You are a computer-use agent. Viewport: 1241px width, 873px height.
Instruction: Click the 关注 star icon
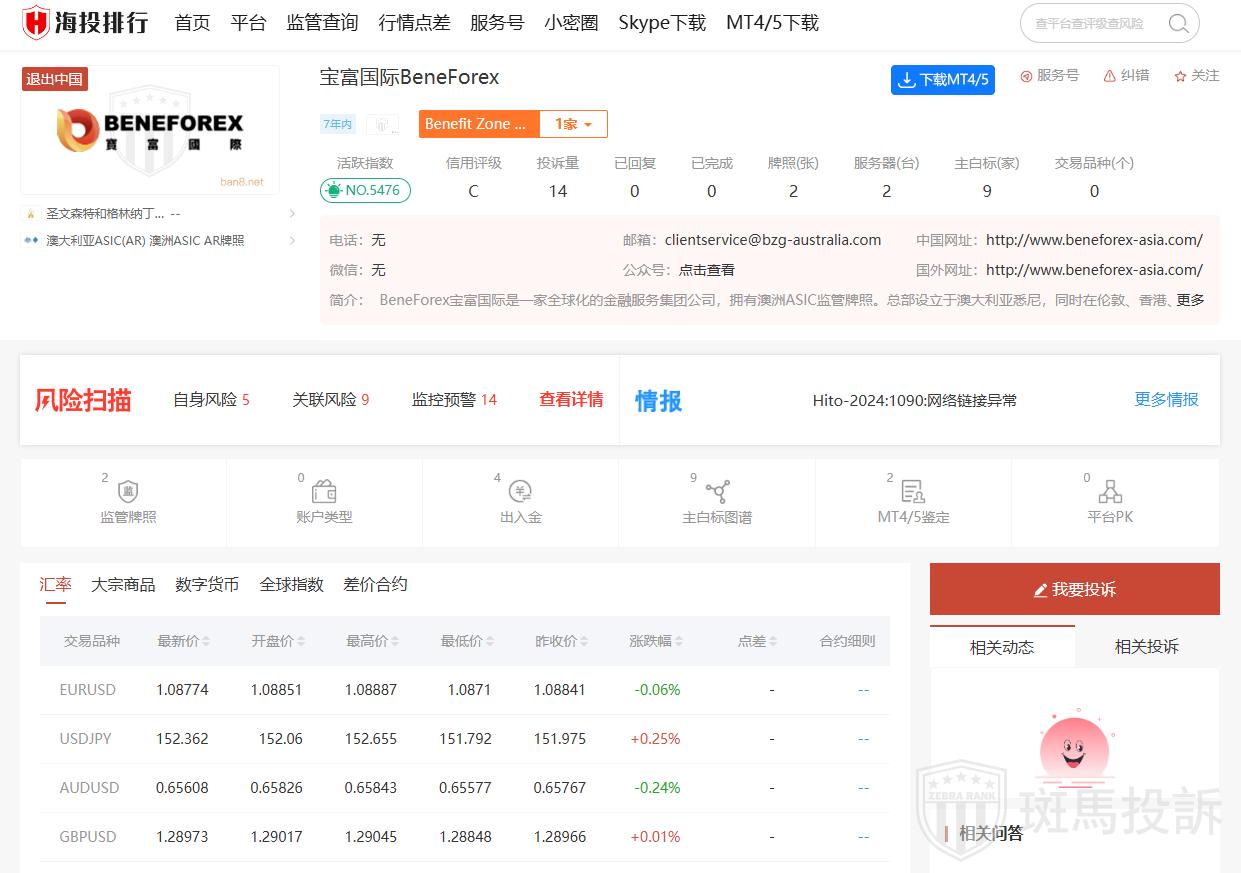click(1180, 76)
